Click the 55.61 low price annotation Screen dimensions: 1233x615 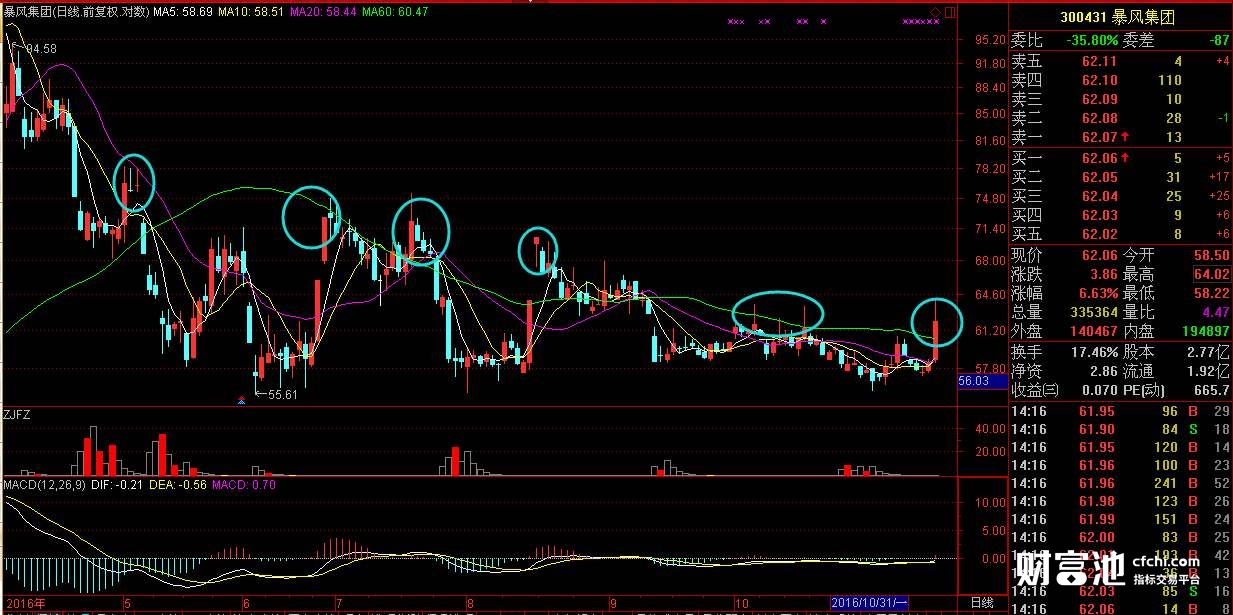click(x=282, y=395)
